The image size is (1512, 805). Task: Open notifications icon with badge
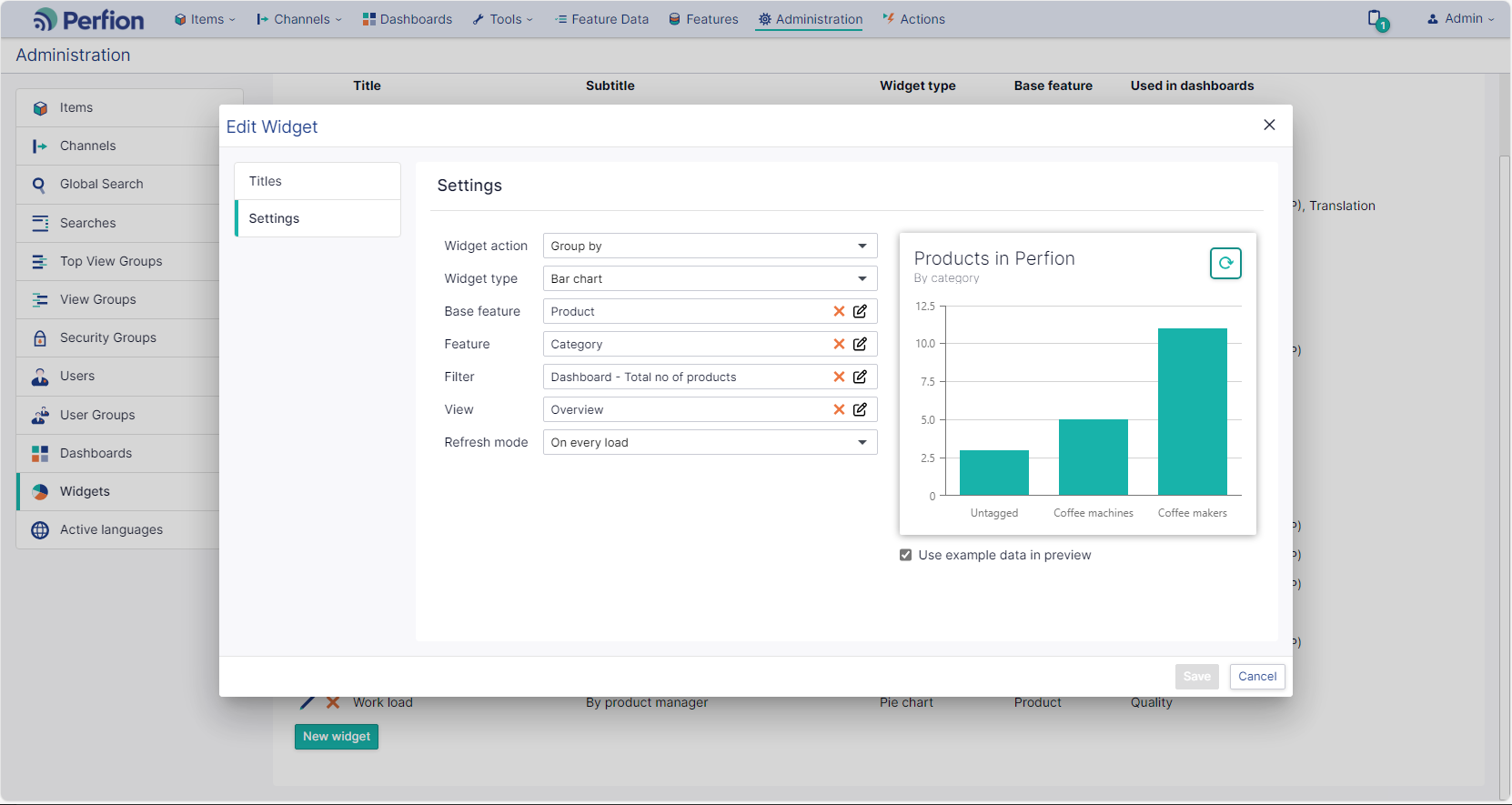point(1377,20)
